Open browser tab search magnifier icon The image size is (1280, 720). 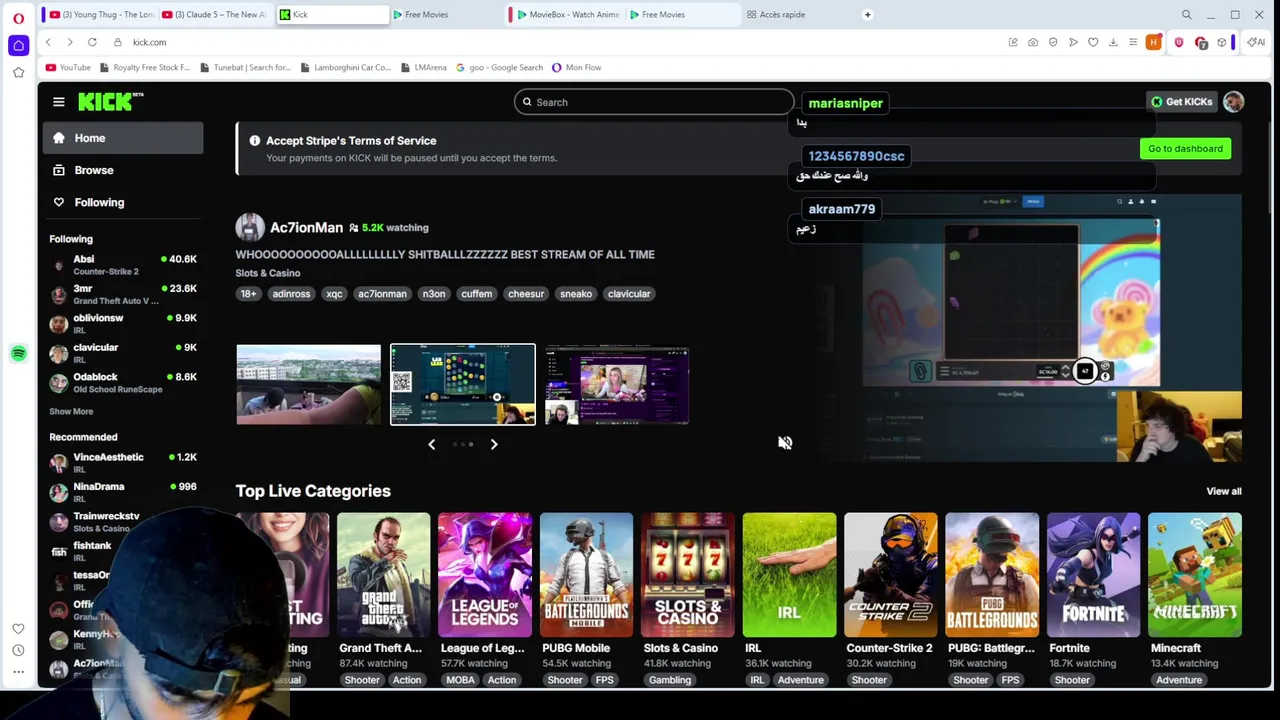tap(1187, 14)
